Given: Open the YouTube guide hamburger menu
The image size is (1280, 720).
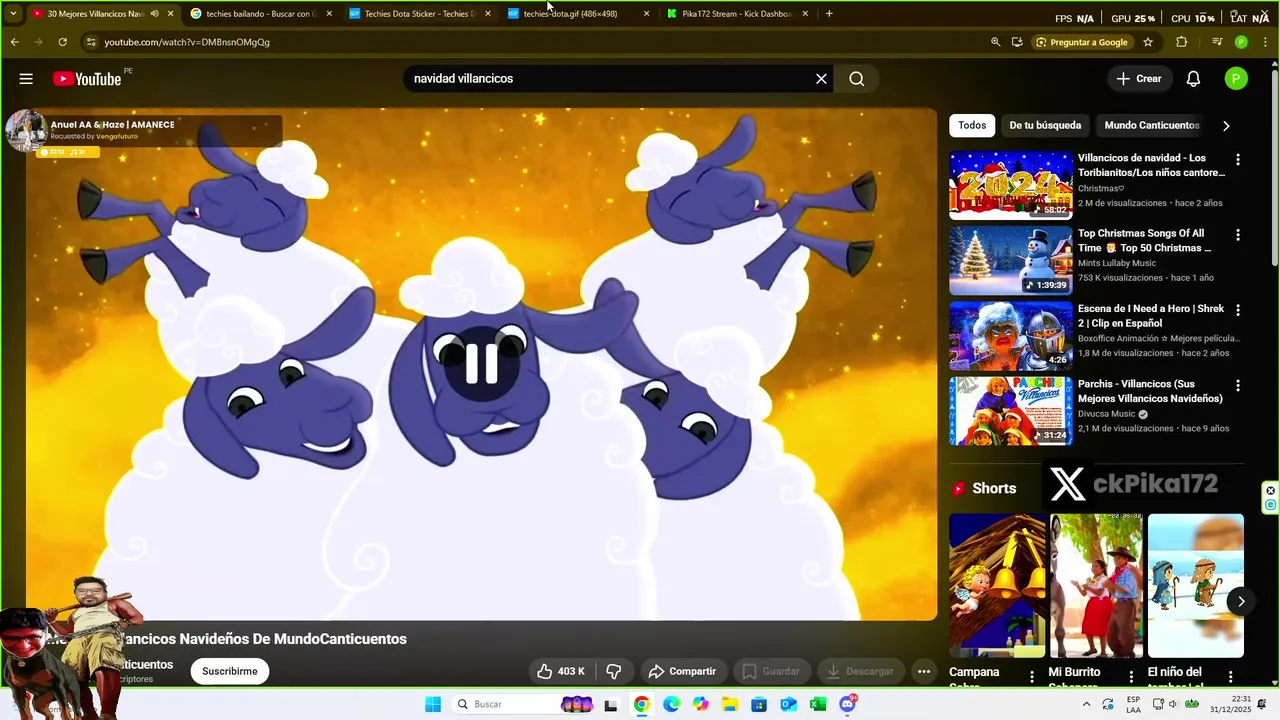Looking at the screenshot, I should point(26,79).
